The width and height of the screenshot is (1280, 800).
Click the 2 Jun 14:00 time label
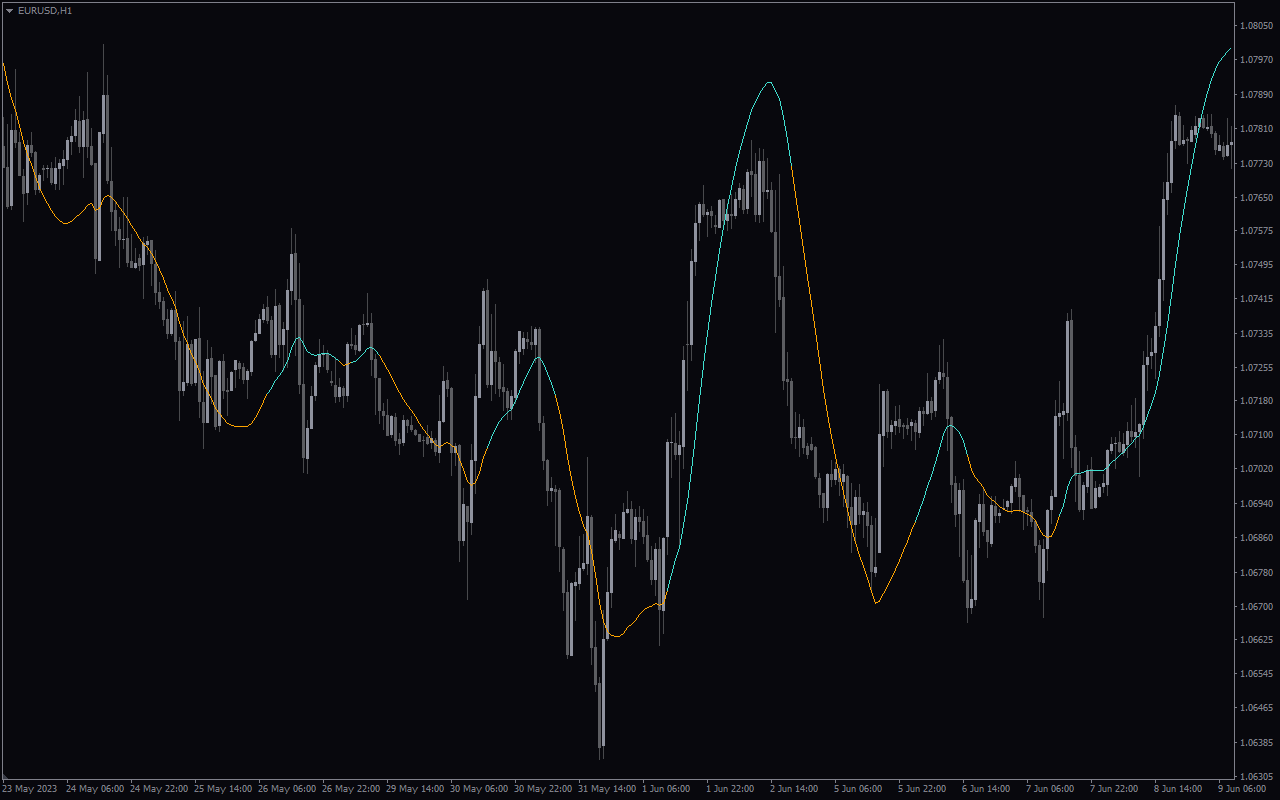pos(796,789)
